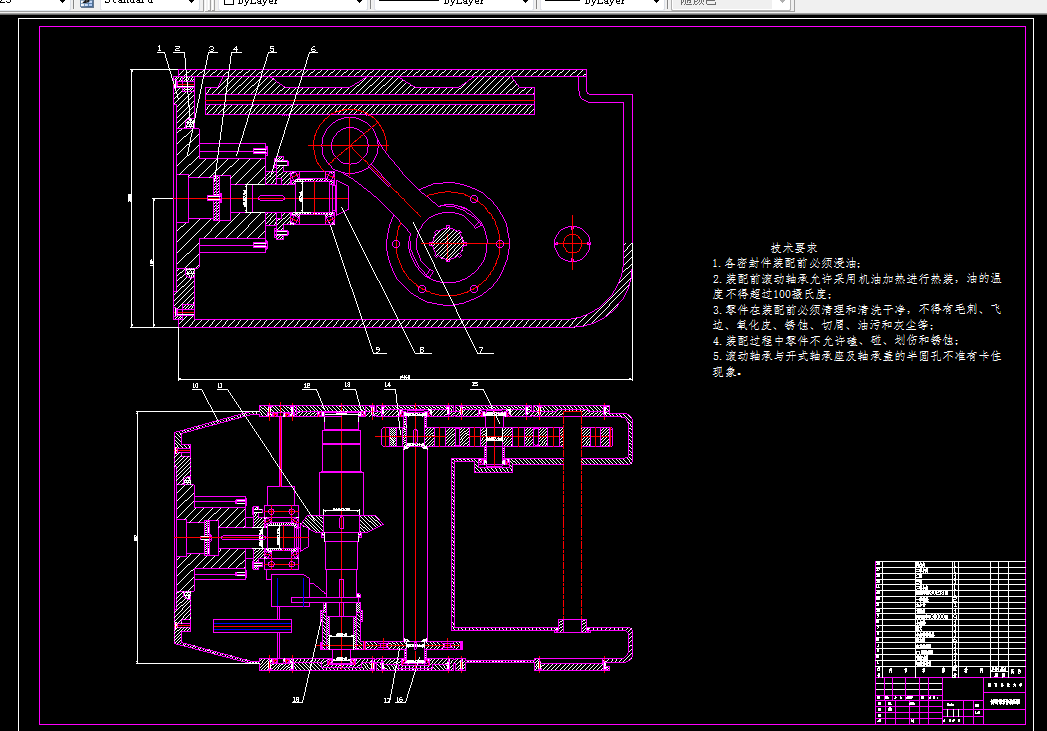Screen dimensions: 1047x731
Task: Click part callout number 6 label
Action: (x=312, y=48)
